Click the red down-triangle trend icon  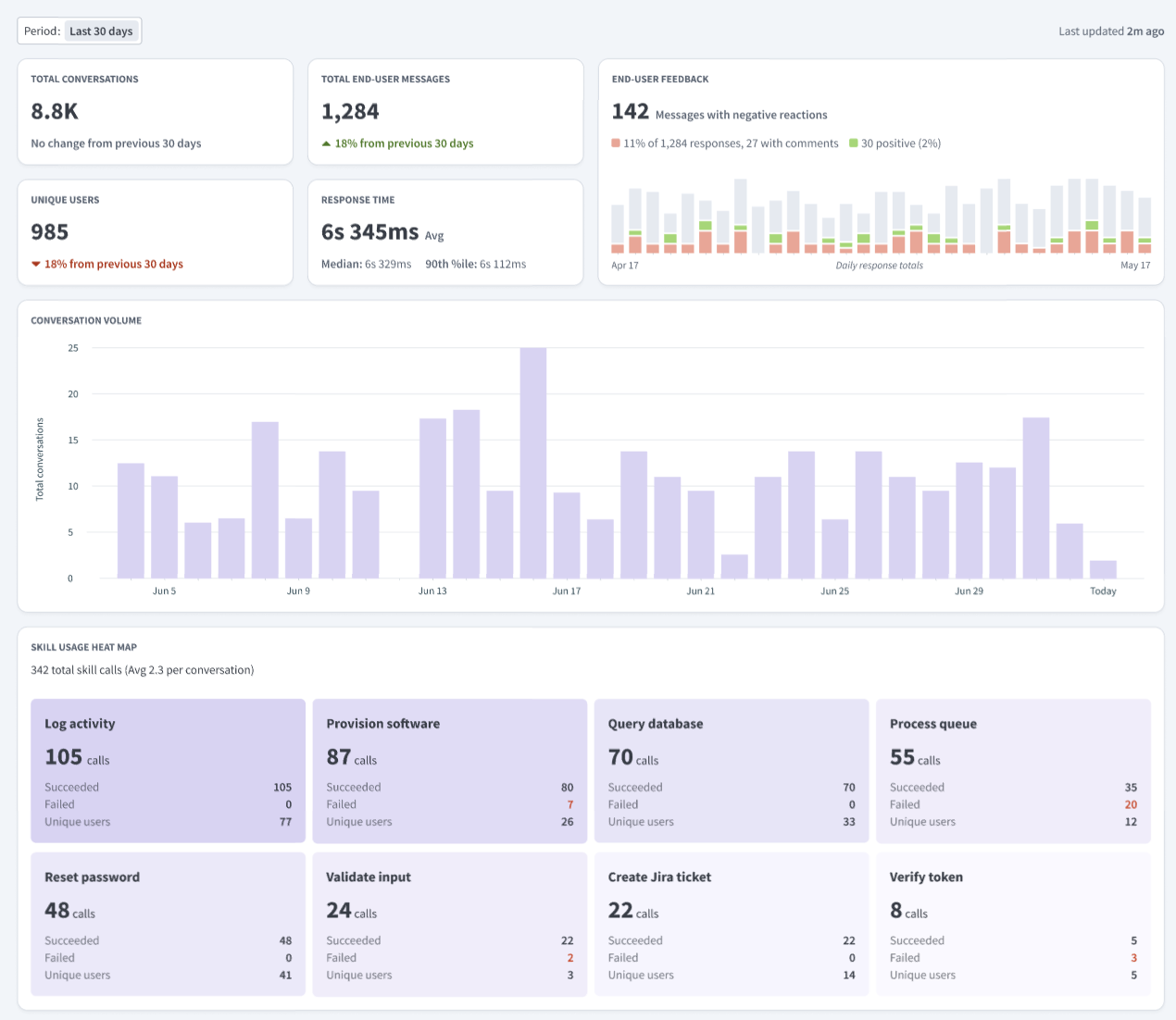click(x=36, y=265)
